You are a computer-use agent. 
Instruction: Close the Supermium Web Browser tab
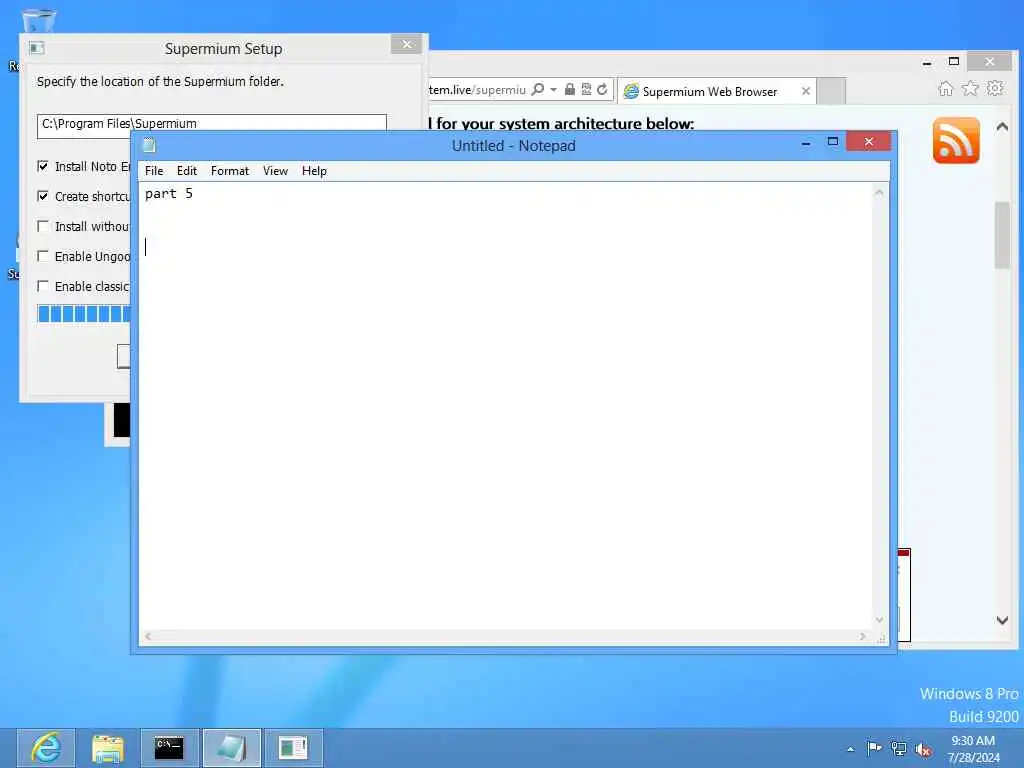[x=806, y=91]
